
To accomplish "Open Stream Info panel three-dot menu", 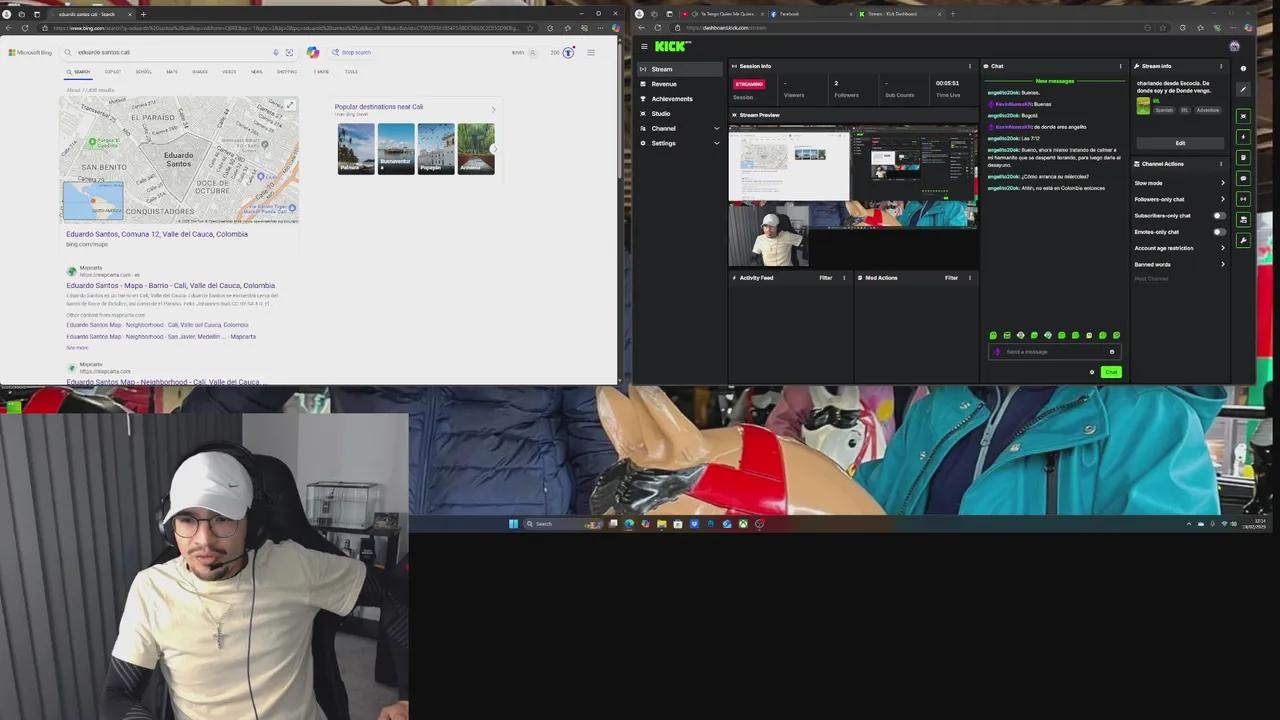I will coord(1221,66).
